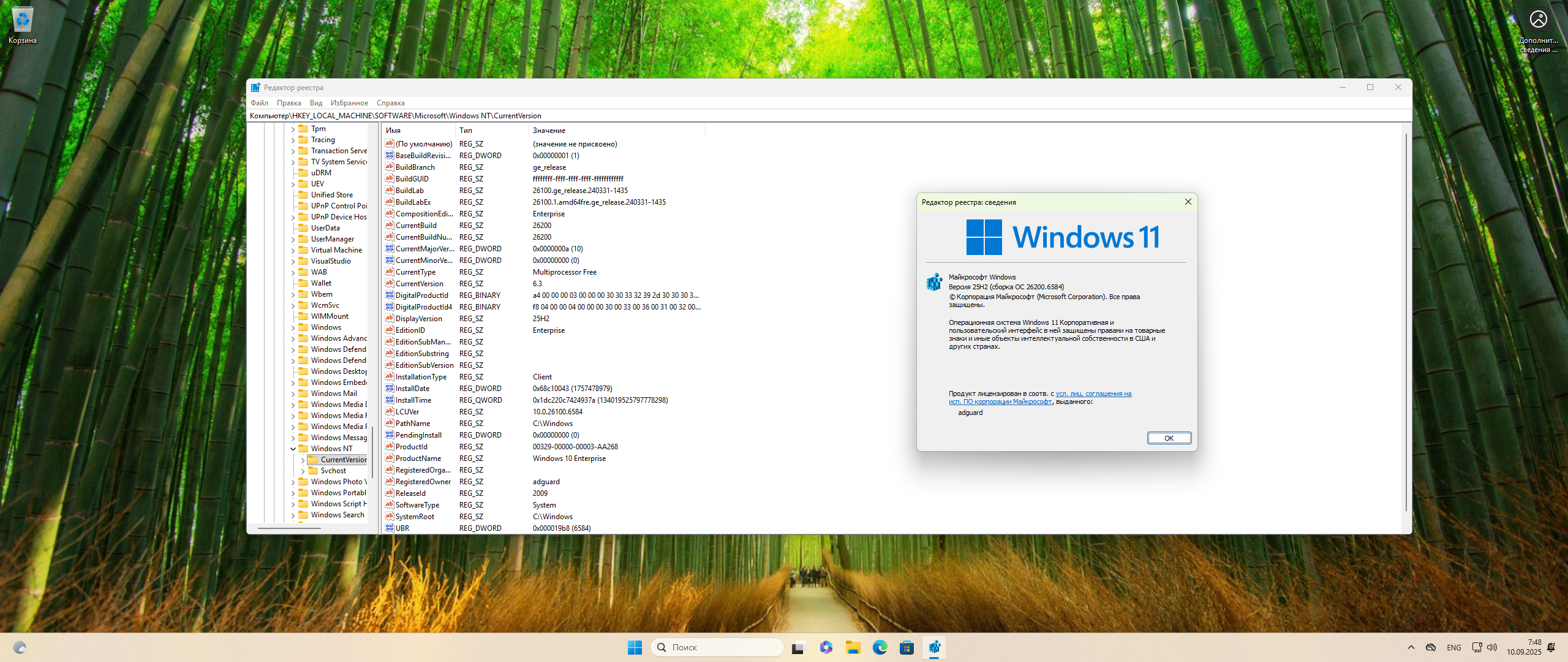Open the File (Файл) menu
The width and height of the screenshot is (1568, 662).
[x=259, y=103]
